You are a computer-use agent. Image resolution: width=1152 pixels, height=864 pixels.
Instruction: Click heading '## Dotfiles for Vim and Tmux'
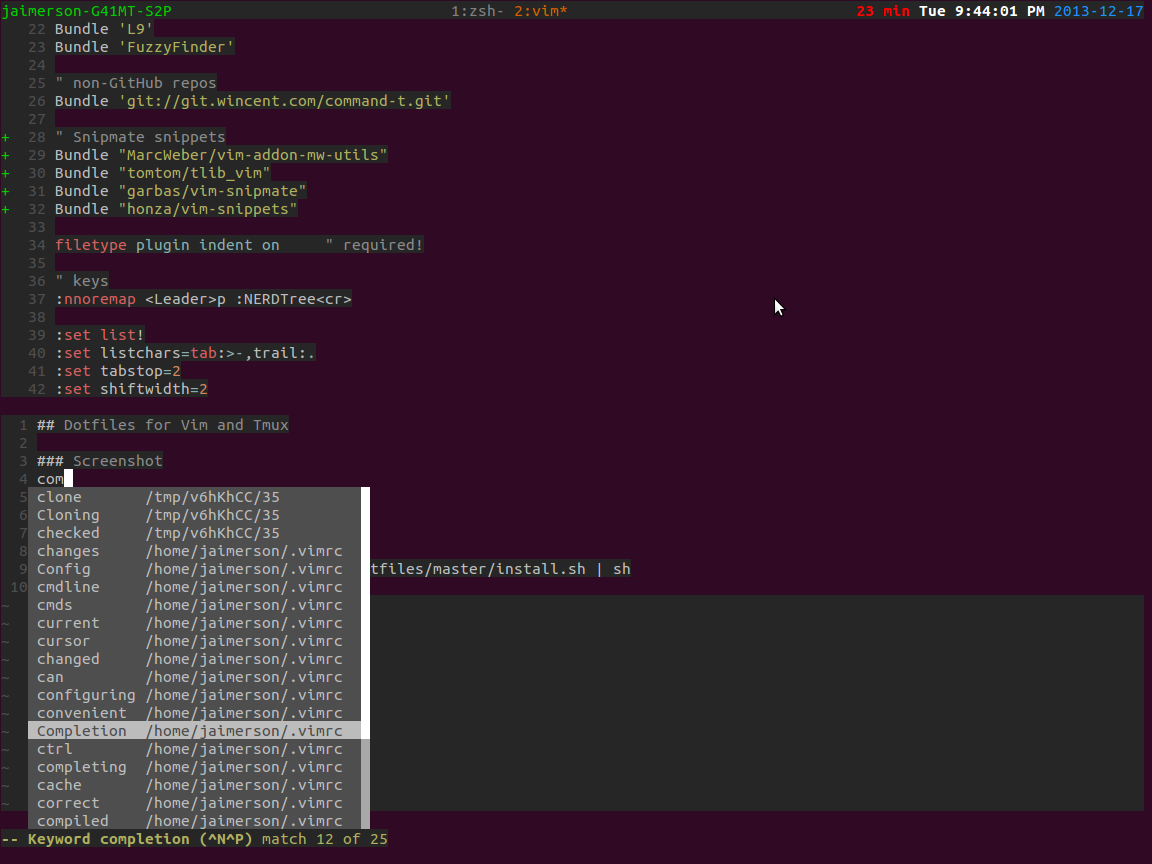[162, 425]
